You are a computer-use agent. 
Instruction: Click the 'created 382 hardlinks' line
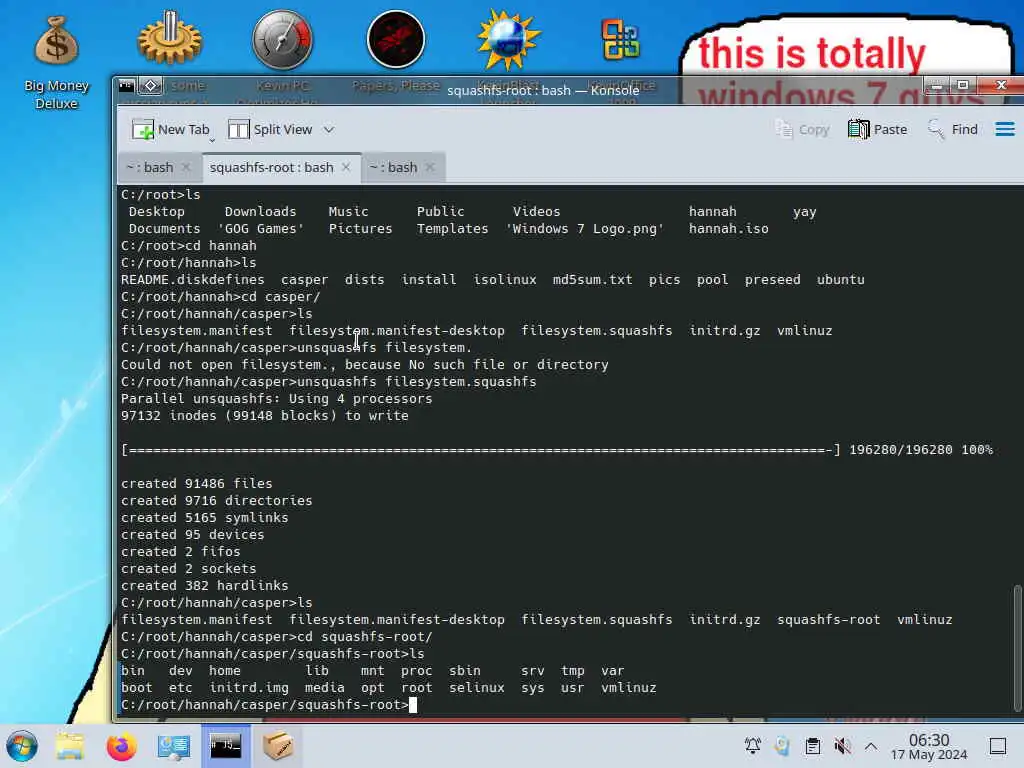[204, 585]
